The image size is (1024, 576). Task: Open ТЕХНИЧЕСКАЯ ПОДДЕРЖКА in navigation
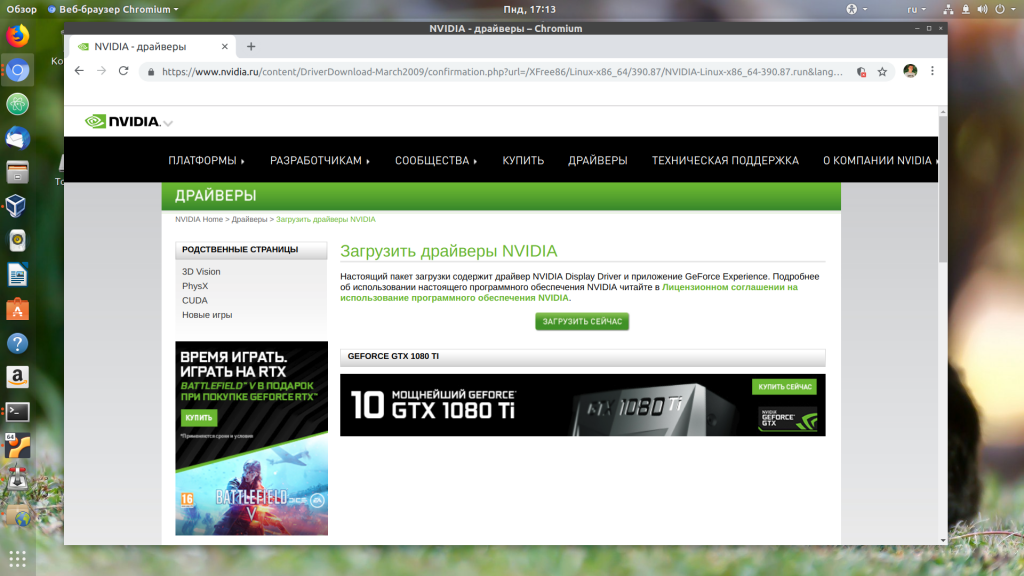pos(725,161)
